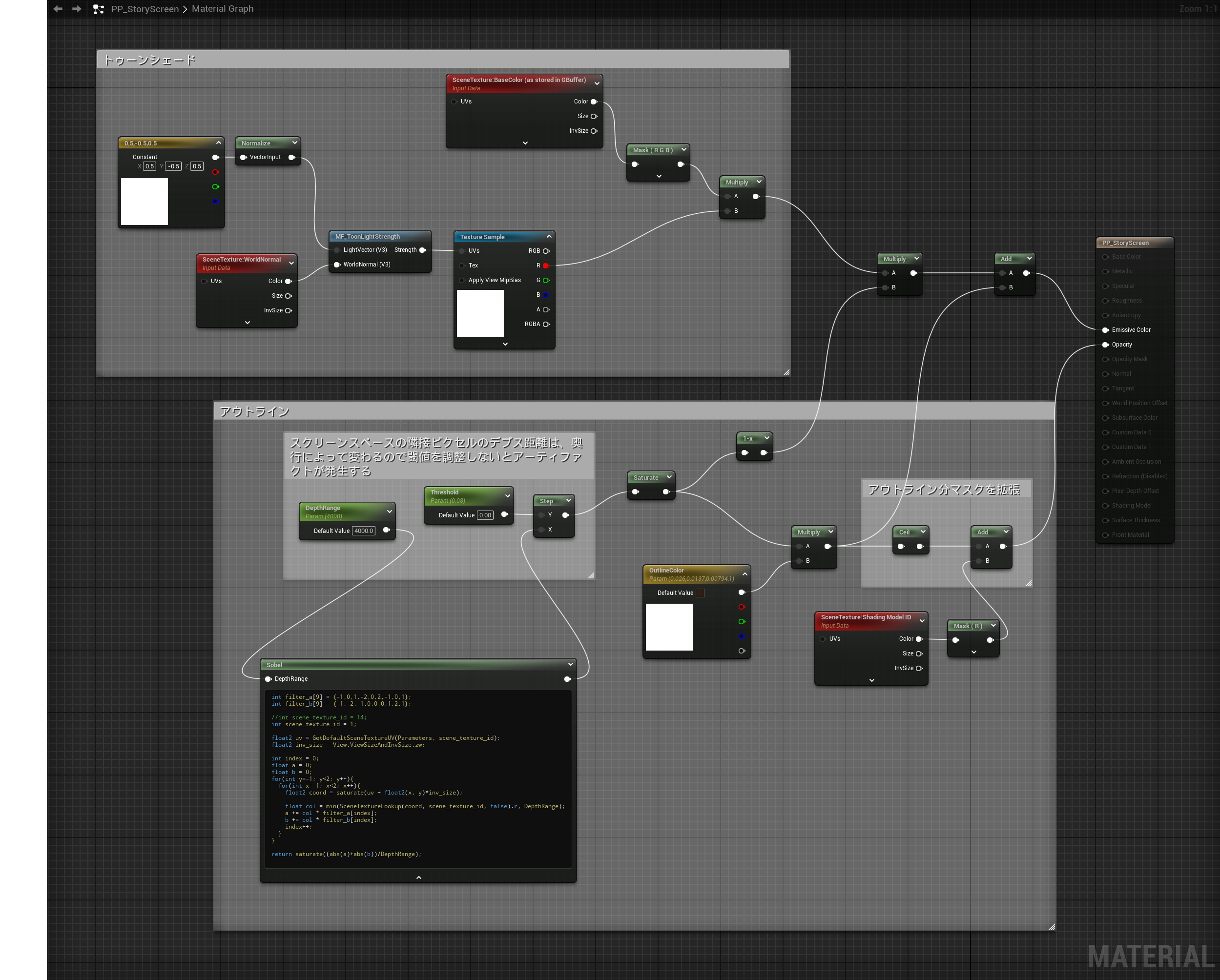Click OutlineColor red channel output pin

point(741,607)
